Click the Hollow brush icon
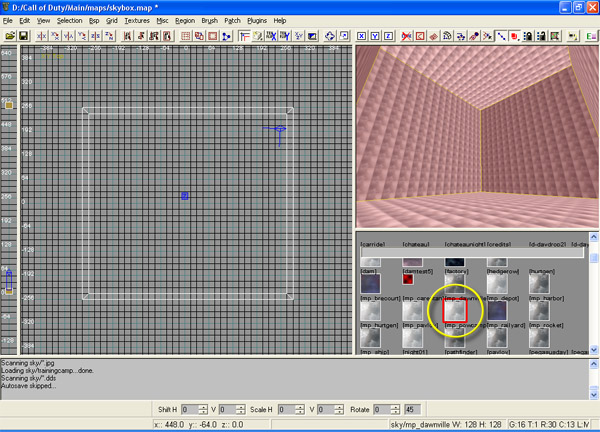Viewport: 600px width, 432px height. (x=212, y=36)
